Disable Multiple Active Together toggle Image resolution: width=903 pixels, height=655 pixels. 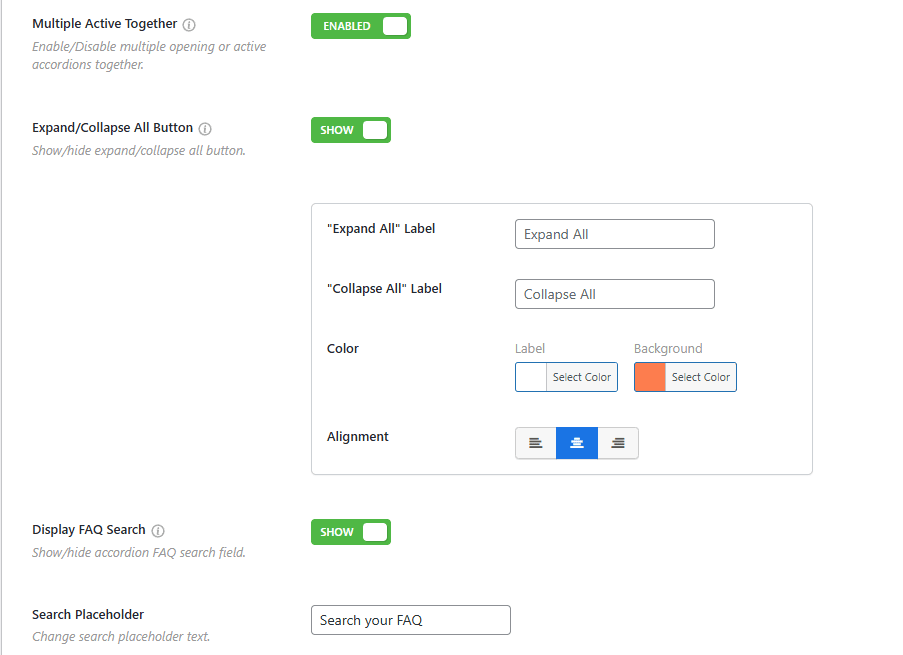(x=361, y=26)
